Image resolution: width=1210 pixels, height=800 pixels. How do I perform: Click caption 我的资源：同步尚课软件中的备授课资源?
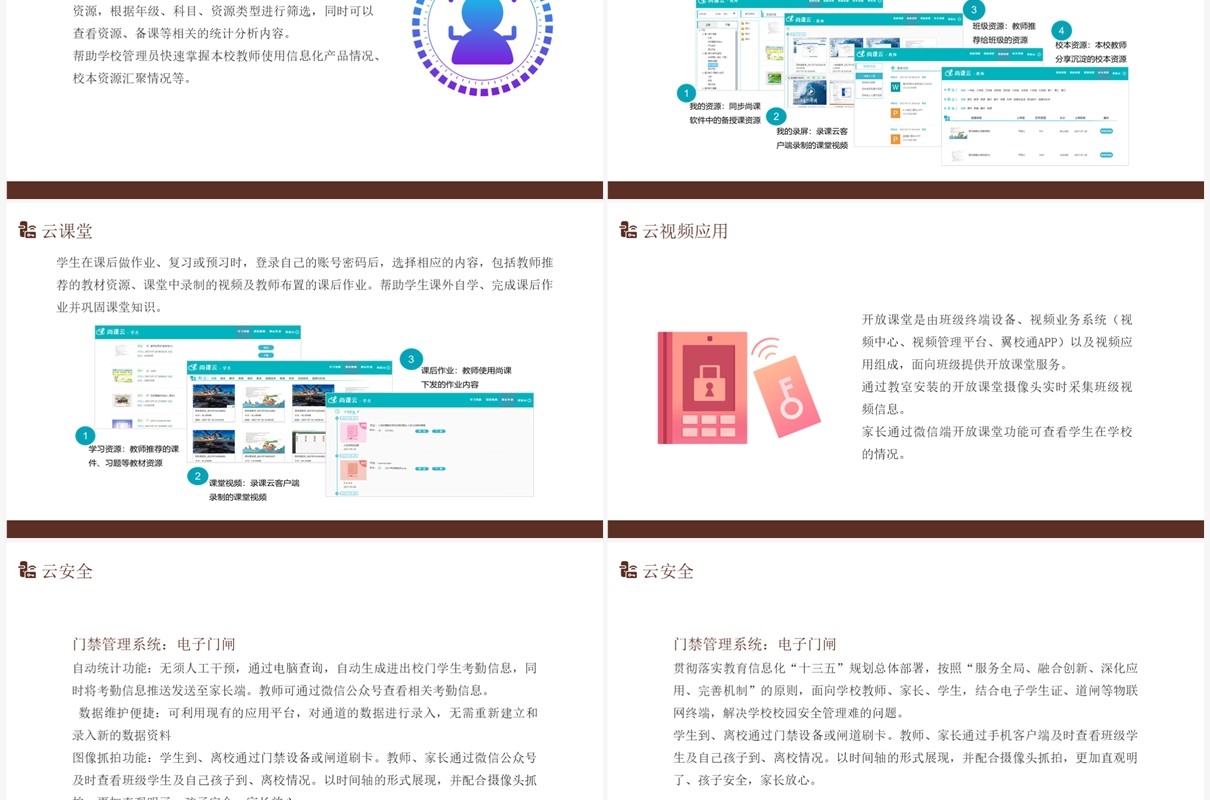pyautogui.click(x=725, y=113)
